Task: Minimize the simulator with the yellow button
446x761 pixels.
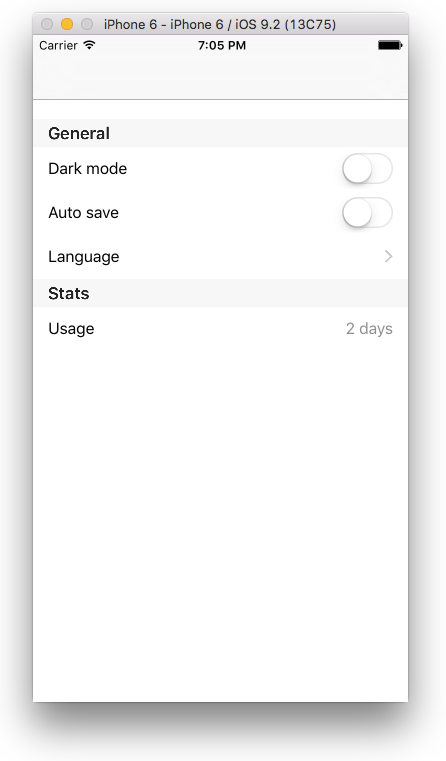Action: coord(67,24)
